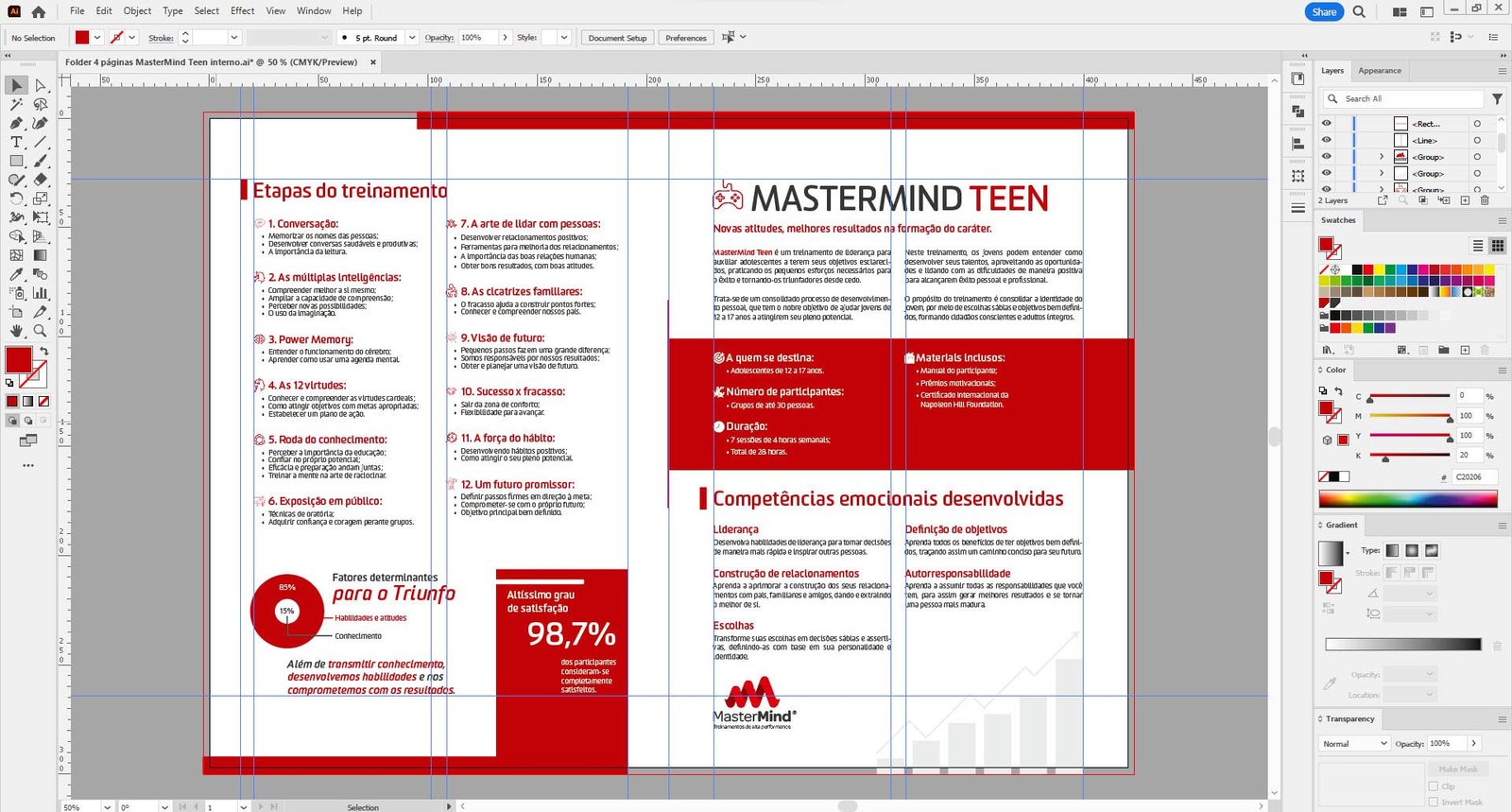Click the hex color field C20206
The width and height of the screenshot is (1512, 812).
1474,476
